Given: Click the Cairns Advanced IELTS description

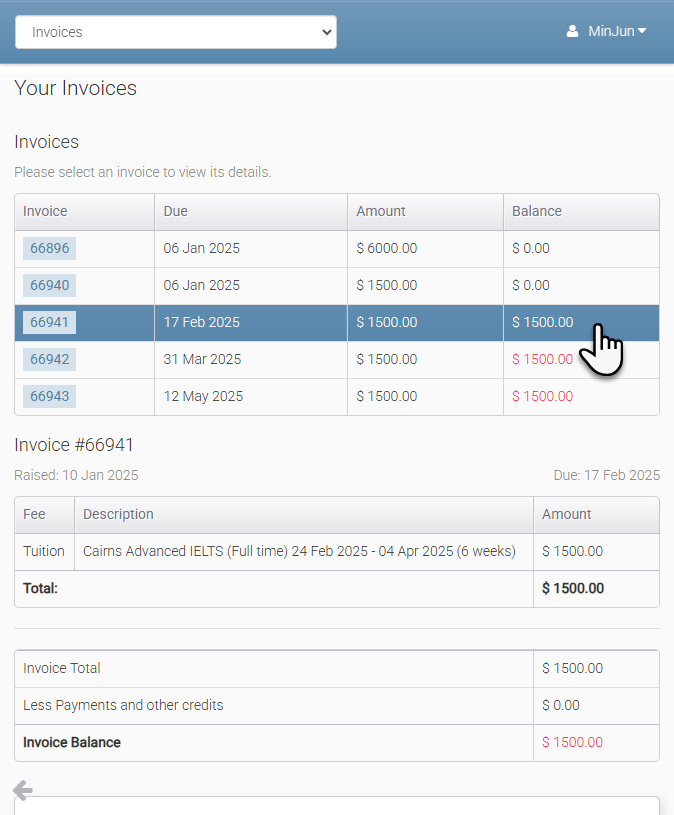Looking at the screenshot, I should click(299, 551).
